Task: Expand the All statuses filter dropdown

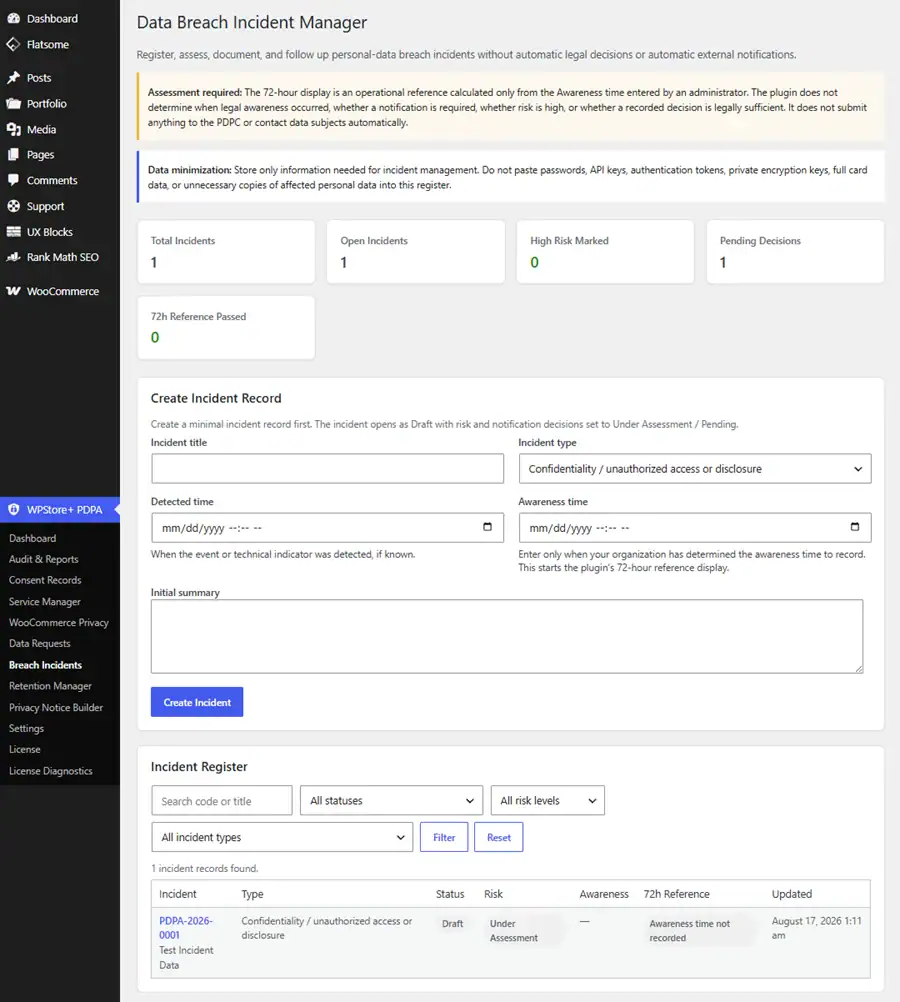Action: coord(391,800)
